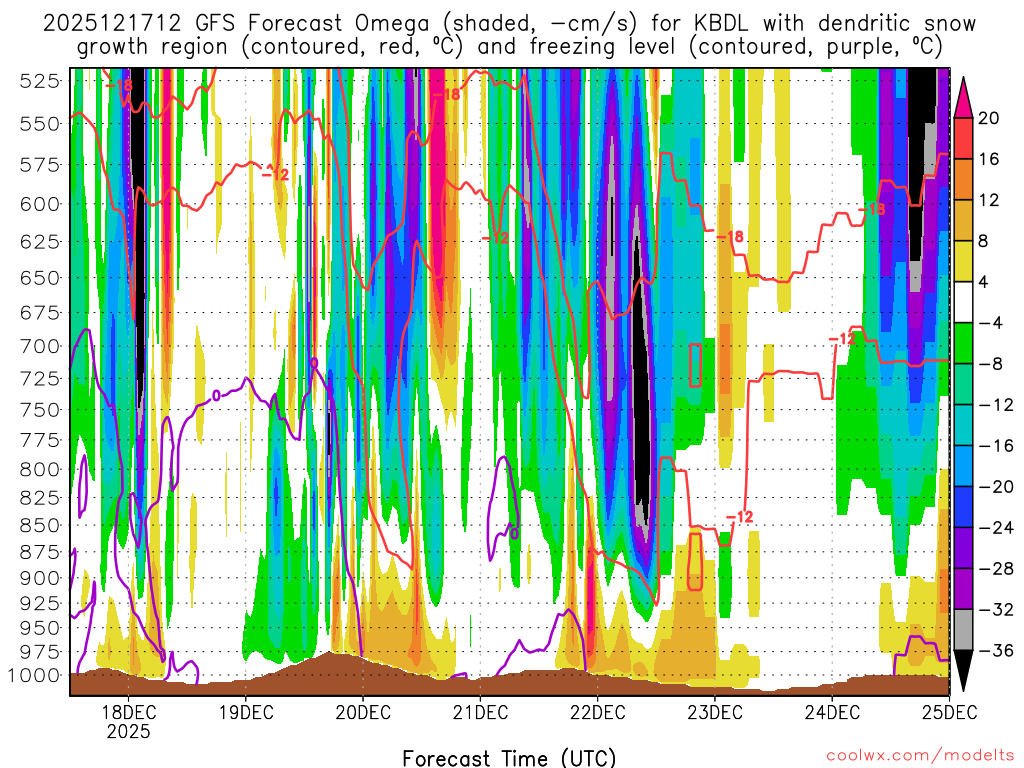The width and height of the screenshot is (1024, 768).
Task: Click the color scale value 4
Action: pos(984,282)
